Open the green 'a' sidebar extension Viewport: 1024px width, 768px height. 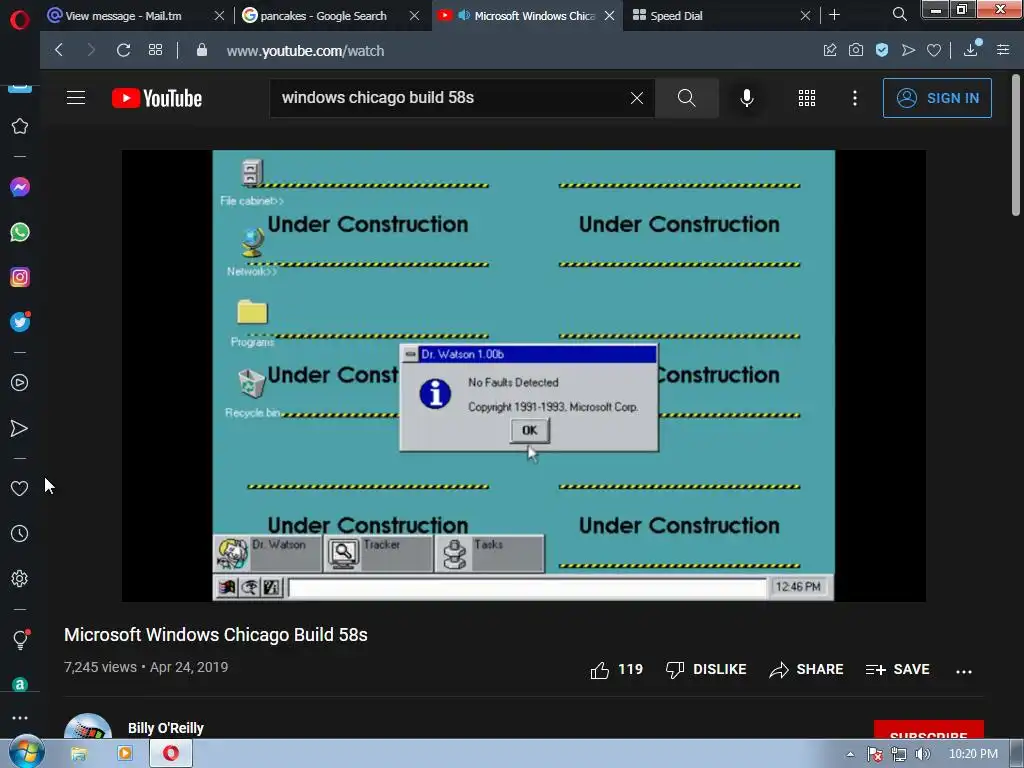tap(20, 684)
